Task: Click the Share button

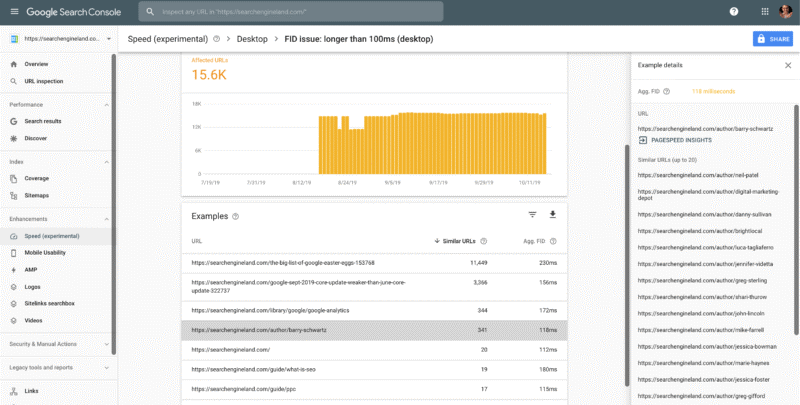Action: pos(773,39)
